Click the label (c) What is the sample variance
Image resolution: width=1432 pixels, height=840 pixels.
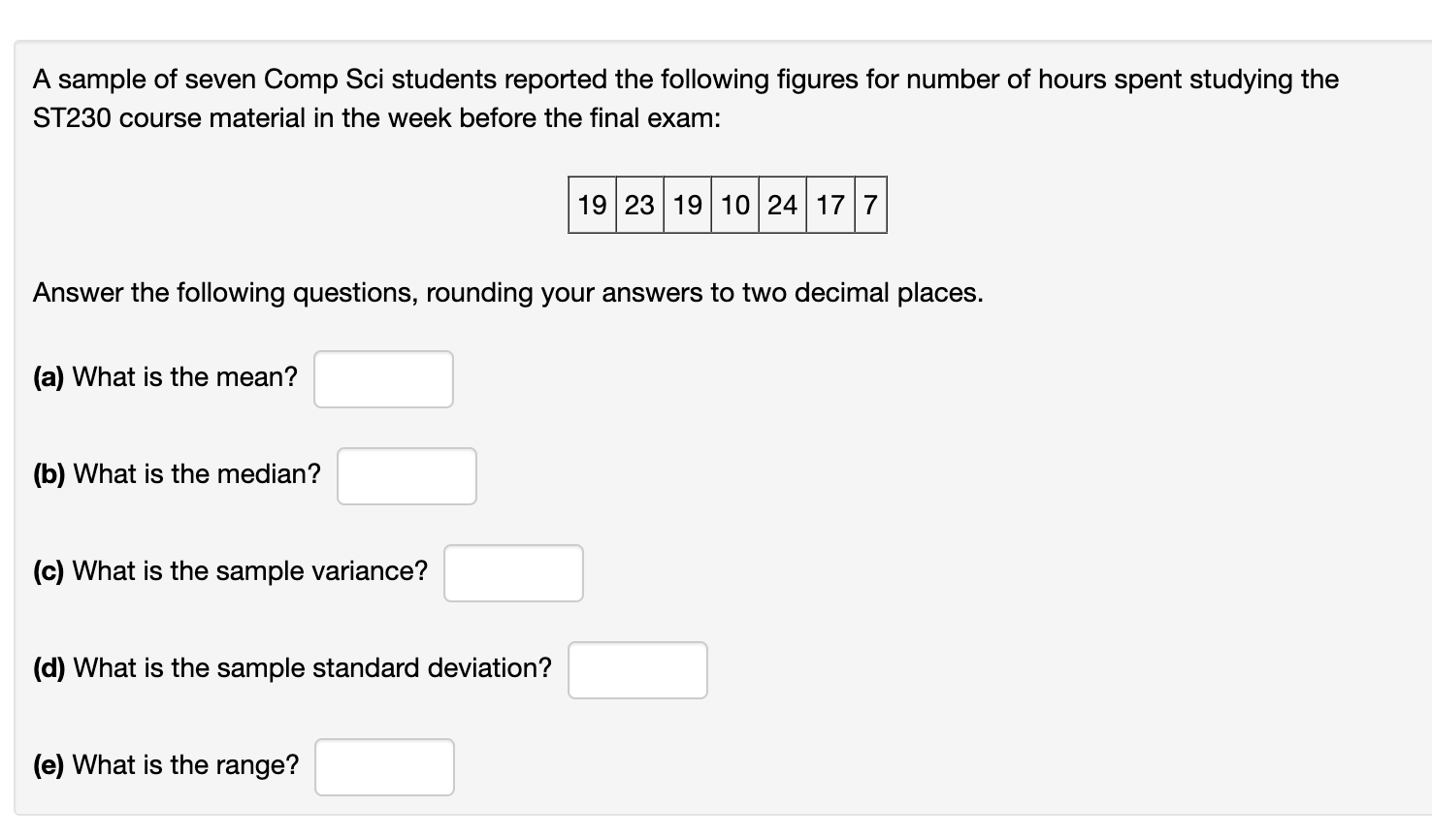point(230,571)
